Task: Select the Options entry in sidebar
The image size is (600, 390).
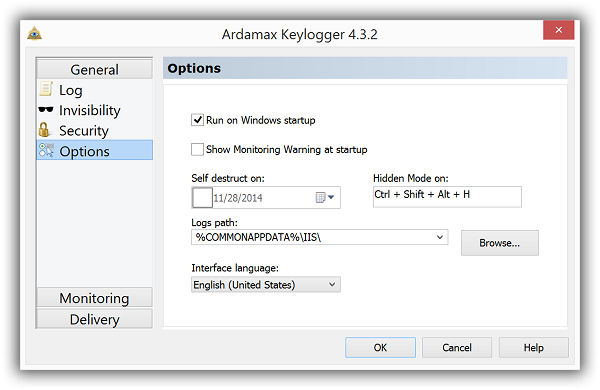Action: (x=95, y=150)
